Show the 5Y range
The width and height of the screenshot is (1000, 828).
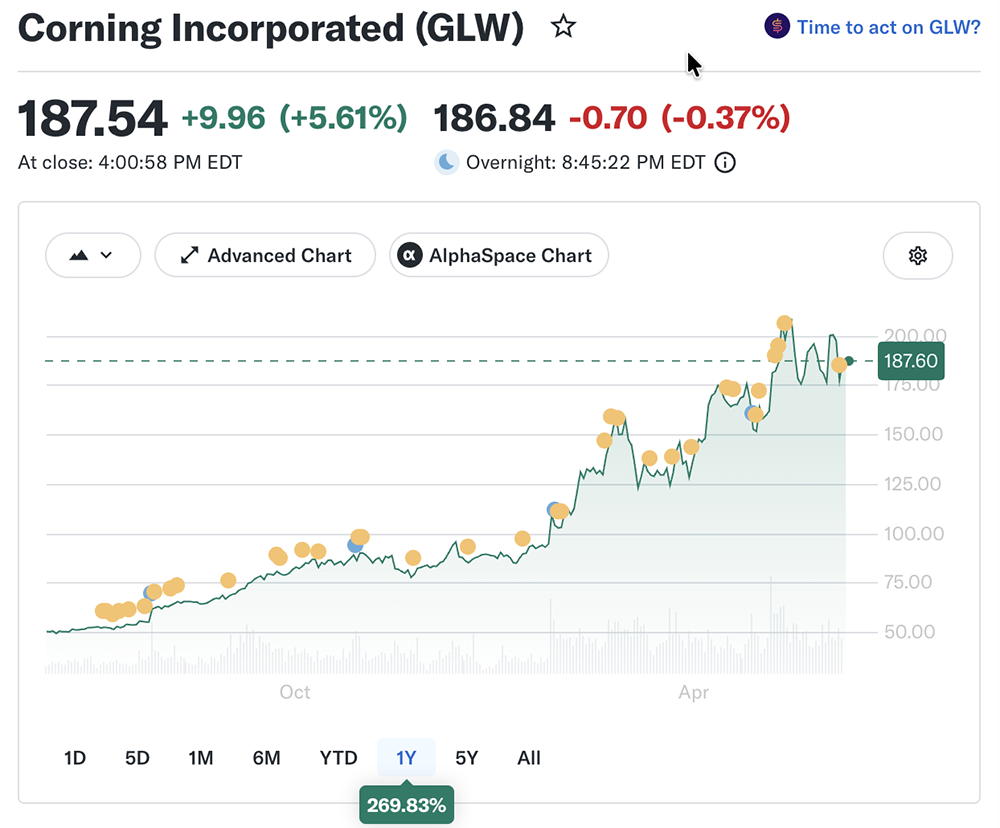[x=466, y=758]
